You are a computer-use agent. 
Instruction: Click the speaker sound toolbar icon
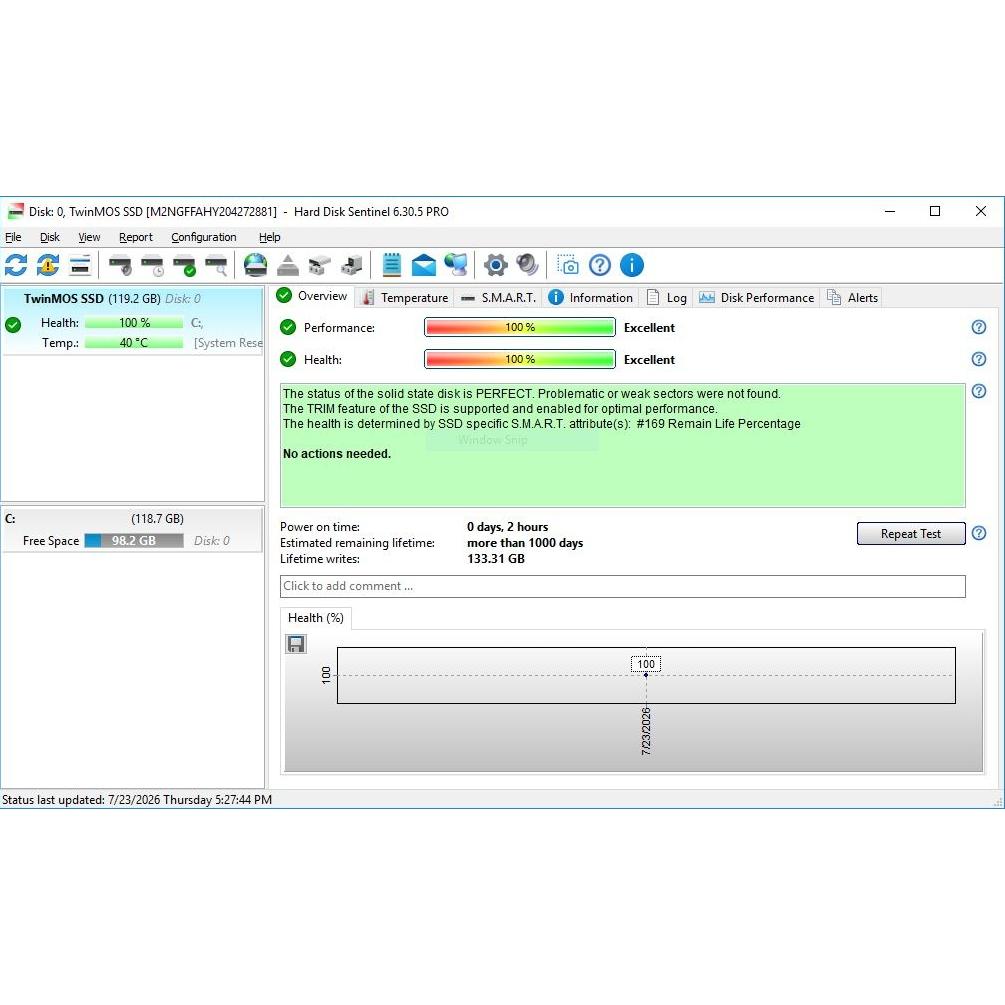pyautogui.click(x=527, y=265)
